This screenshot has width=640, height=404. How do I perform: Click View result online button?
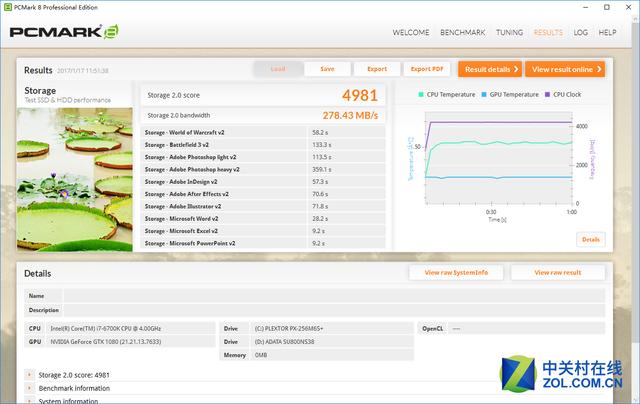click(x=566, y=69)
